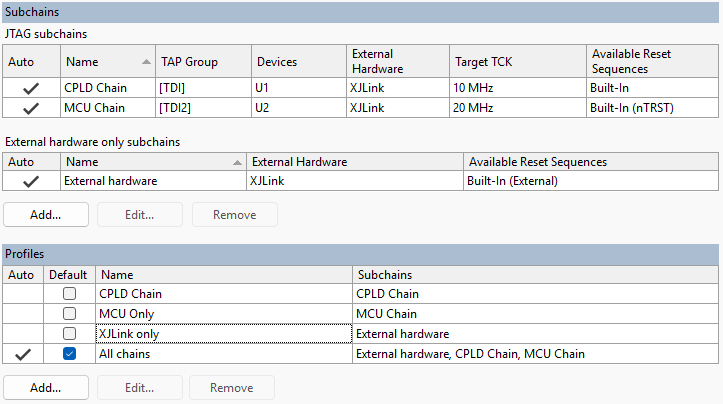This screenshot has width=723, height=404.
Task: Click the Auto checkmark for MCU Chain subchain
Action: (x=31, y=107)
